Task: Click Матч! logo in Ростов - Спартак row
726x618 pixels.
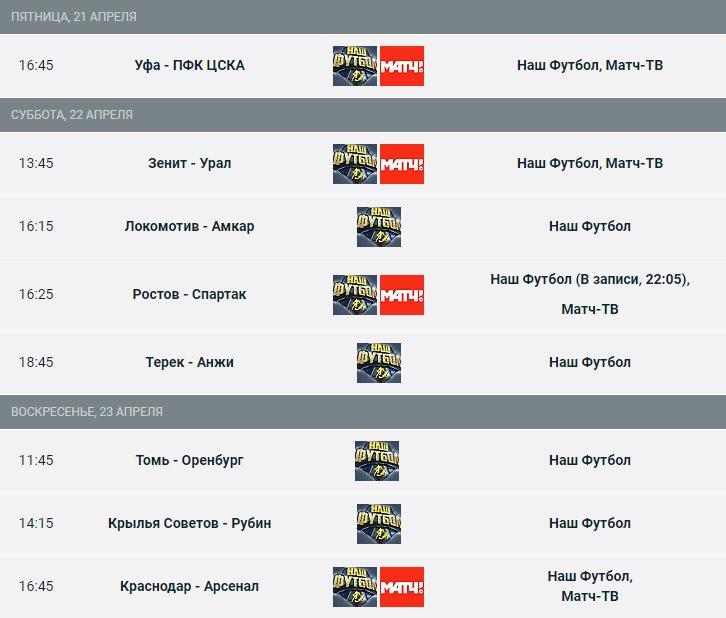Action: [402, 295]
